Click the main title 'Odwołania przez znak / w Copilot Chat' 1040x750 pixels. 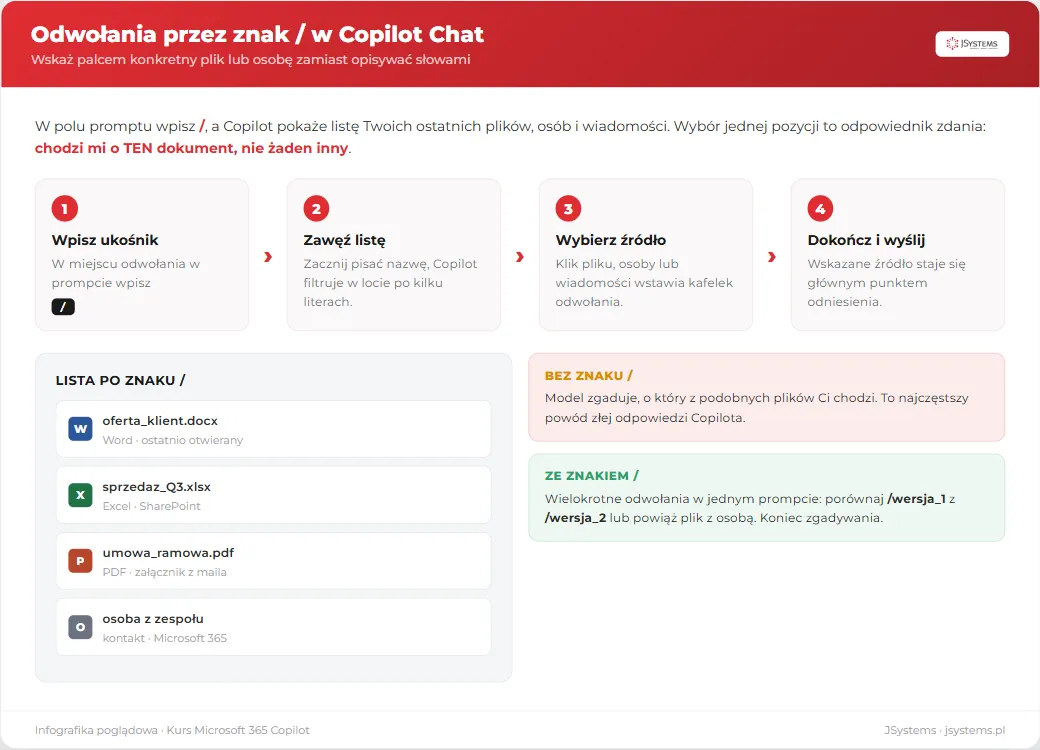[257, 34]
